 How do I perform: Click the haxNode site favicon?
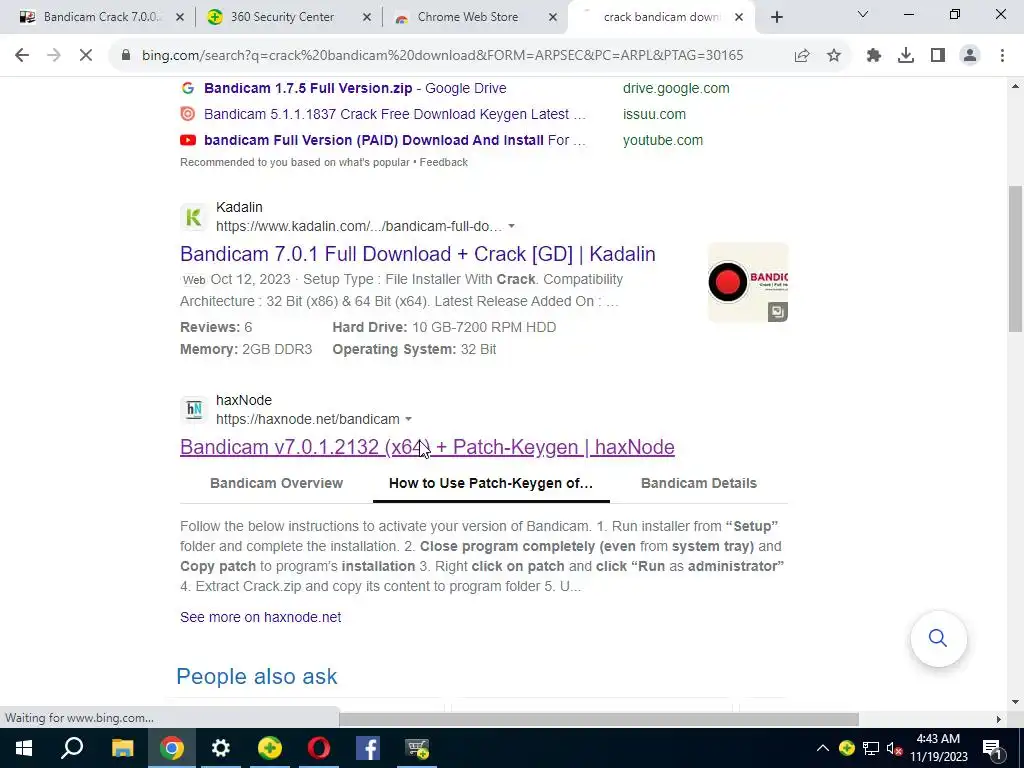(193, 409)
